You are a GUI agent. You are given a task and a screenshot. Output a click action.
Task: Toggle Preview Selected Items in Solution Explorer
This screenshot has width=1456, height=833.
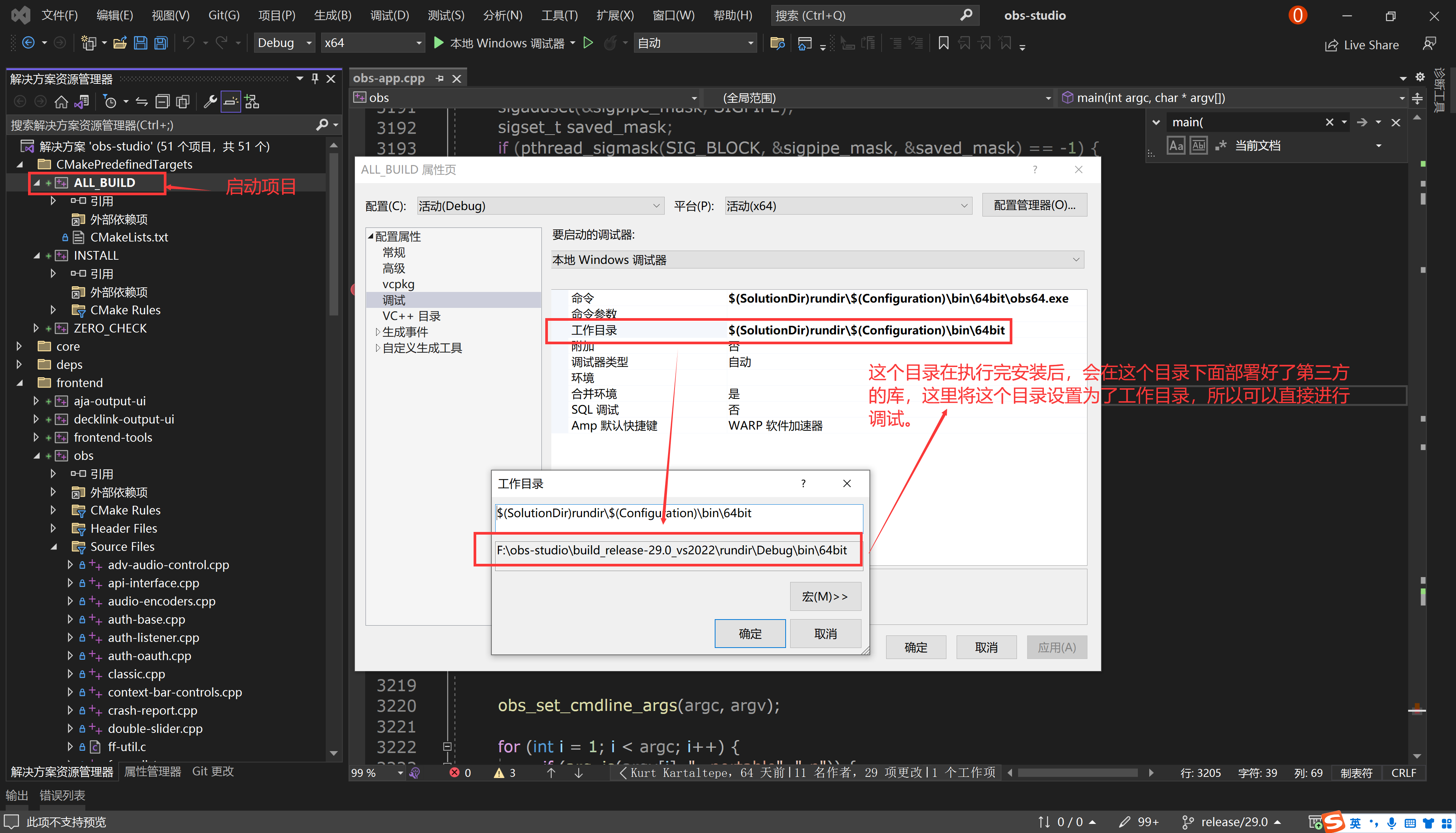(x=231, y=101)
